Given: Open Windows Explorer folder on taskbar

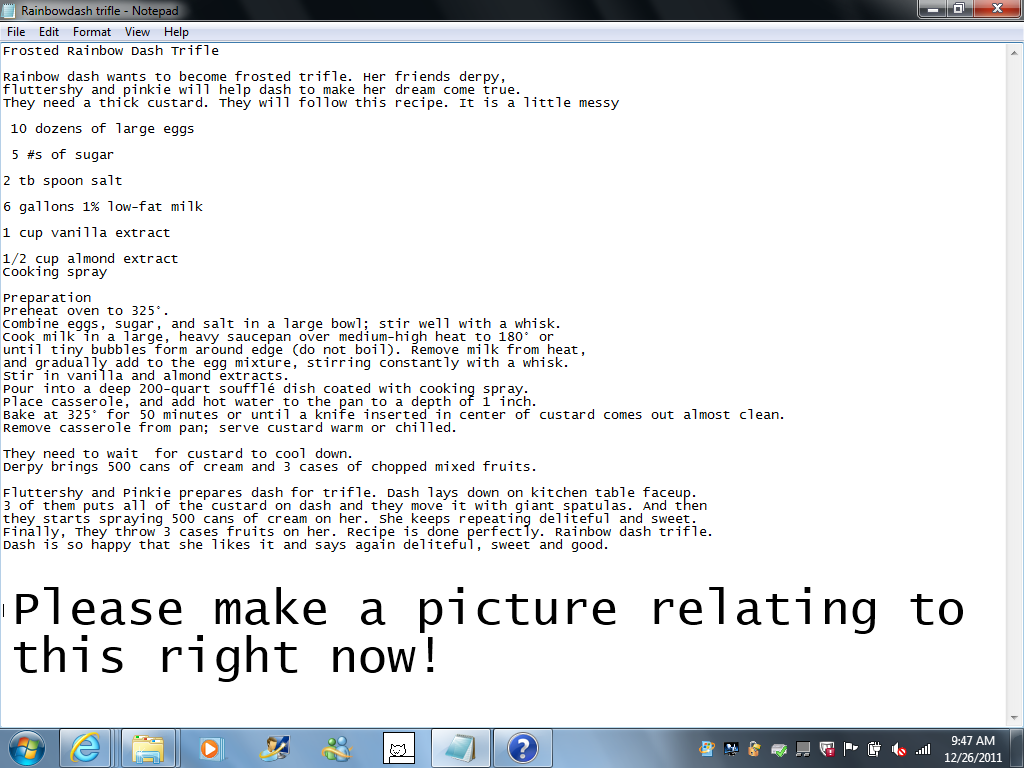Looking at the screenshot, I should click(148, 748).
